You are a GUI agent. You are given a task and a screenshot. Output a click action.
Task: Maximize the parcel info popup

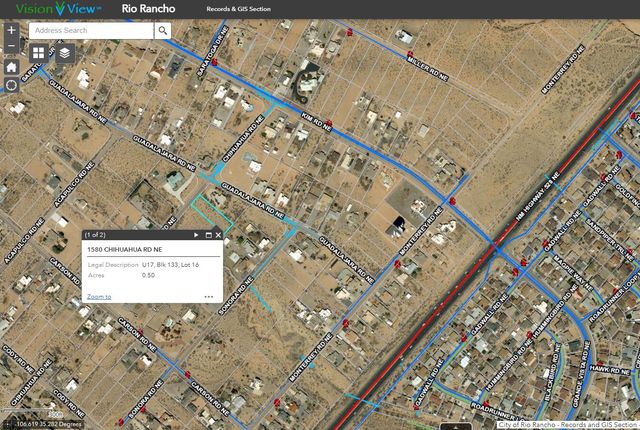click(x=208, y=235)
